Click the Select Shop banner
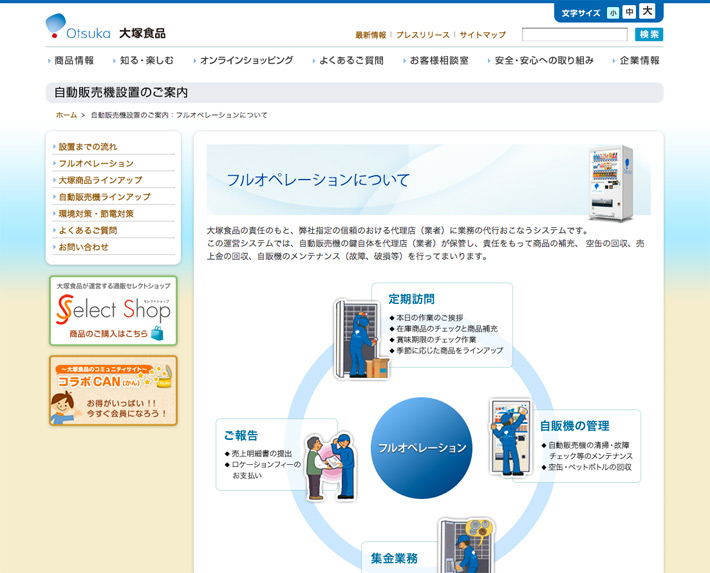 point(113,311)
